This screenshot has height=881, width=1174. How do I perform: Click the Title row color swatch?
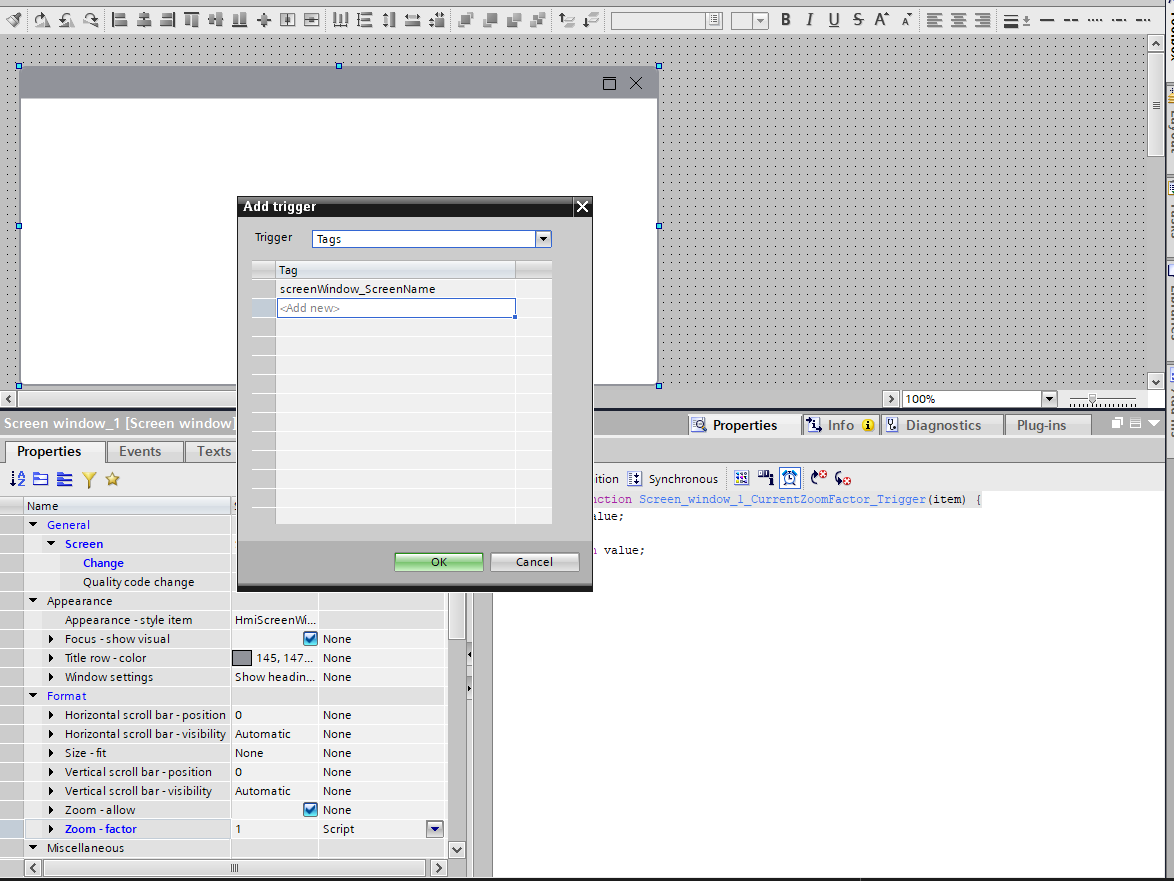point(242,658)
